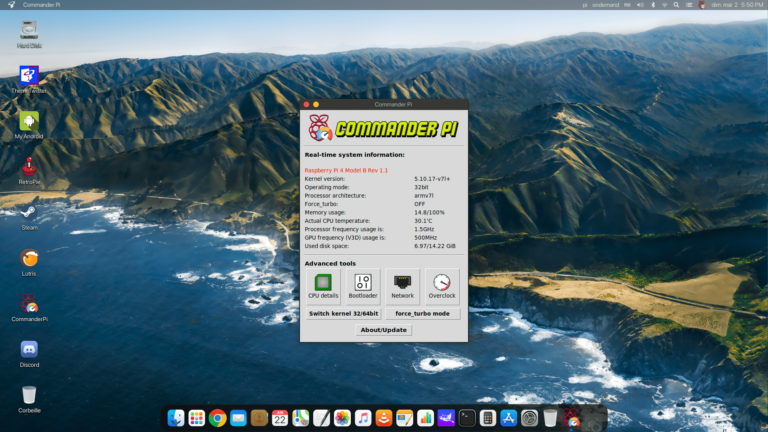
Task: Open the Pages-style document app in dock
Action: coord(405,418)
